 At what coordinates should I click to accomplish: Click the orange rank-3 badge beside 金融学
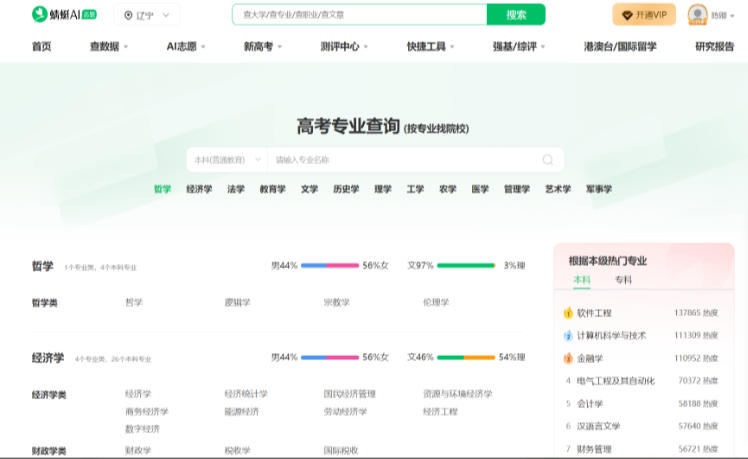568,358
